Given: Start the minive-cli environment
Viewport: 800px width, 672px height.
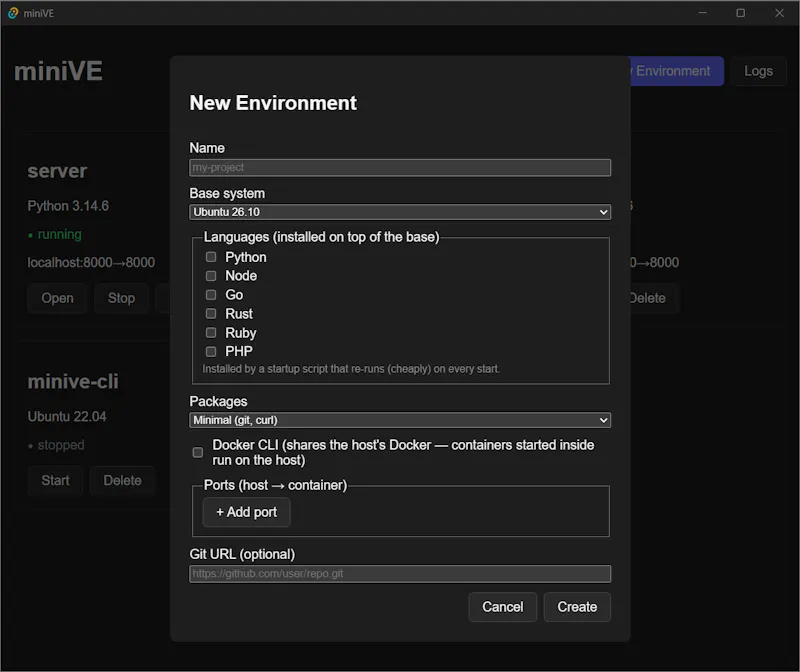Looking at the screenshot, I should click(55, 480).
